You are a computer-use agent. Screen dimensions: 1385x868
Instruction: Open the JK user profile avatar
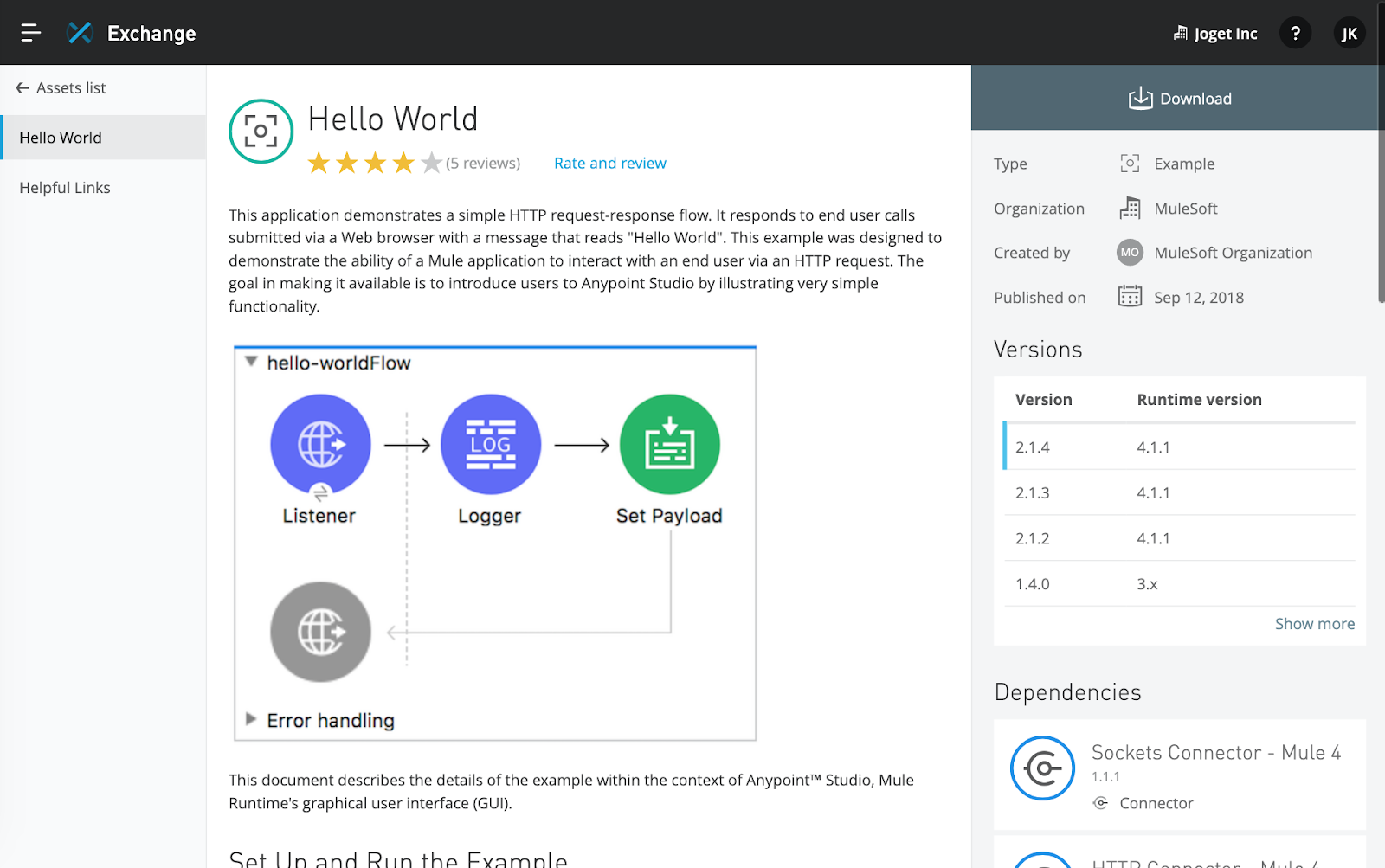[1349, 33]
